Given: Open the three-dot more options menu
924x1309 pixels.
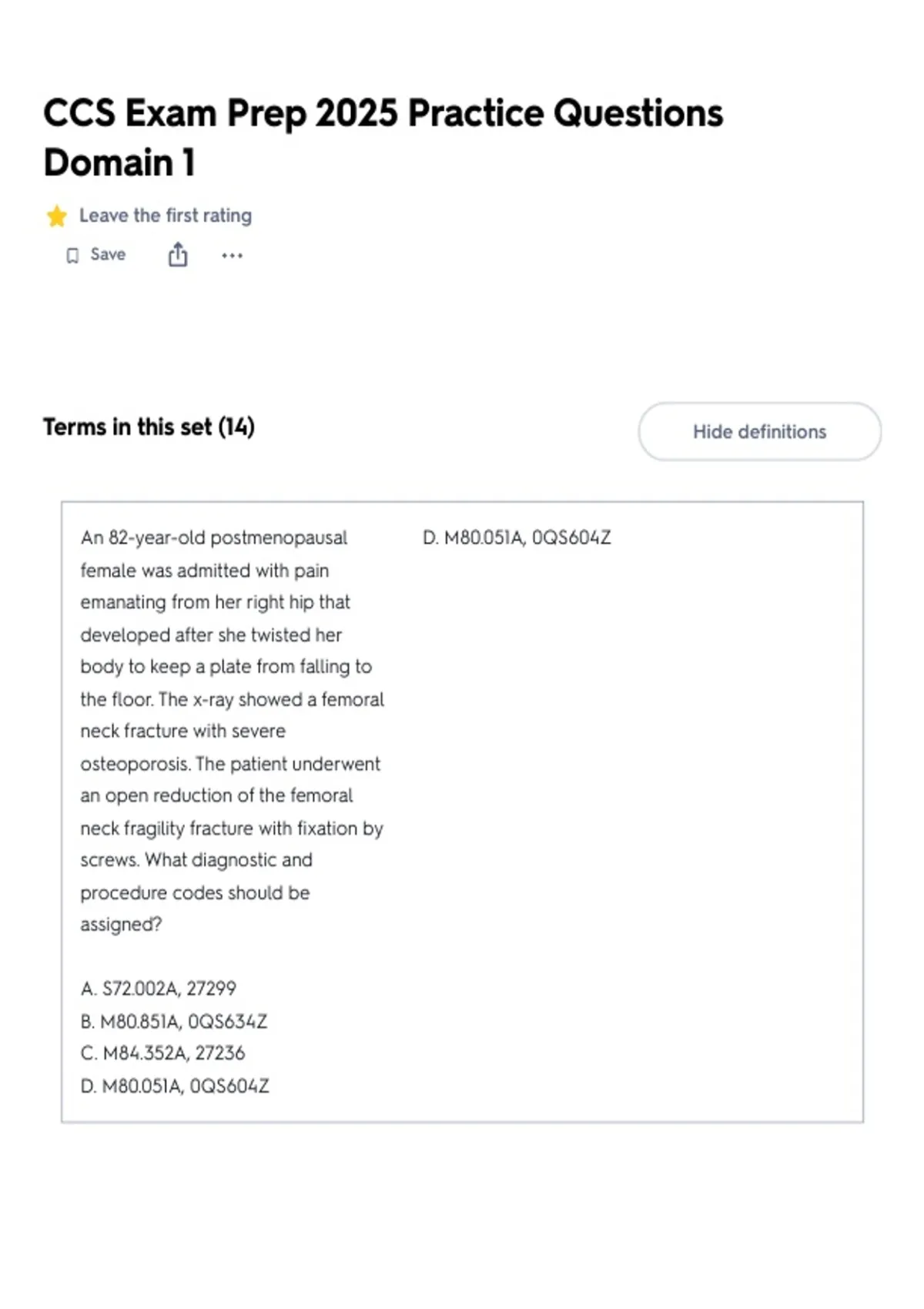Looking at the screenshot, I should (232, 256).
